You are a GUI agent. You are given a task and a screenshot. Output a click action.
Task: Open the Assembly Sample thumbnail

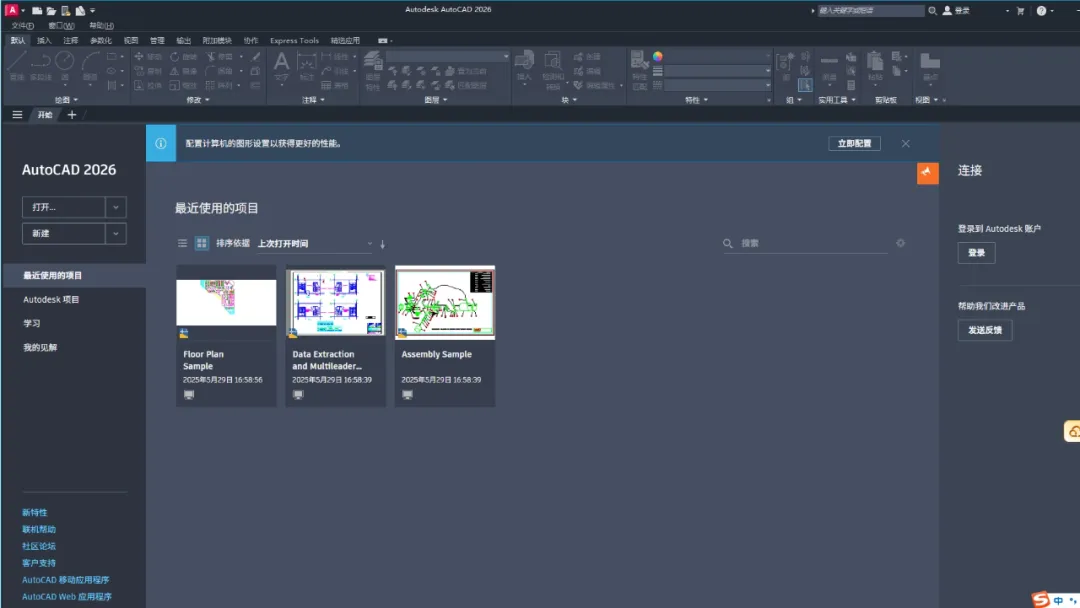[445, 302]
